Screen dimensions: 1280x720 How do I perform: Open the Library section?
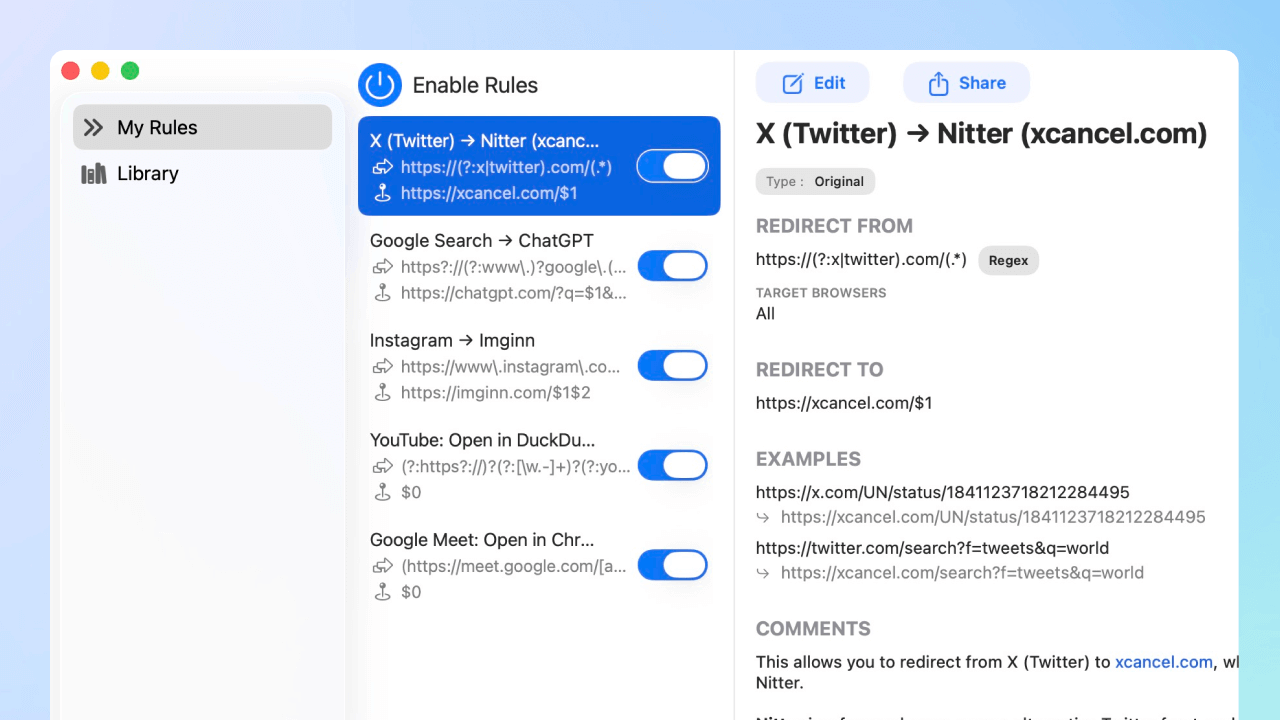148,173
